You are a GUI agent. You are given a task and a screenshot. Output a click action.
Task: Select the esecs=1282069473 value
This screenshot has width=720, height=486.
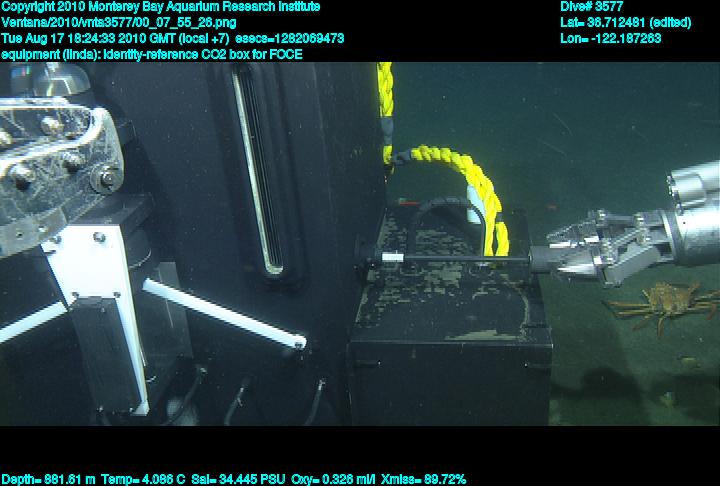pyautogui.click(x=290, y=38)
